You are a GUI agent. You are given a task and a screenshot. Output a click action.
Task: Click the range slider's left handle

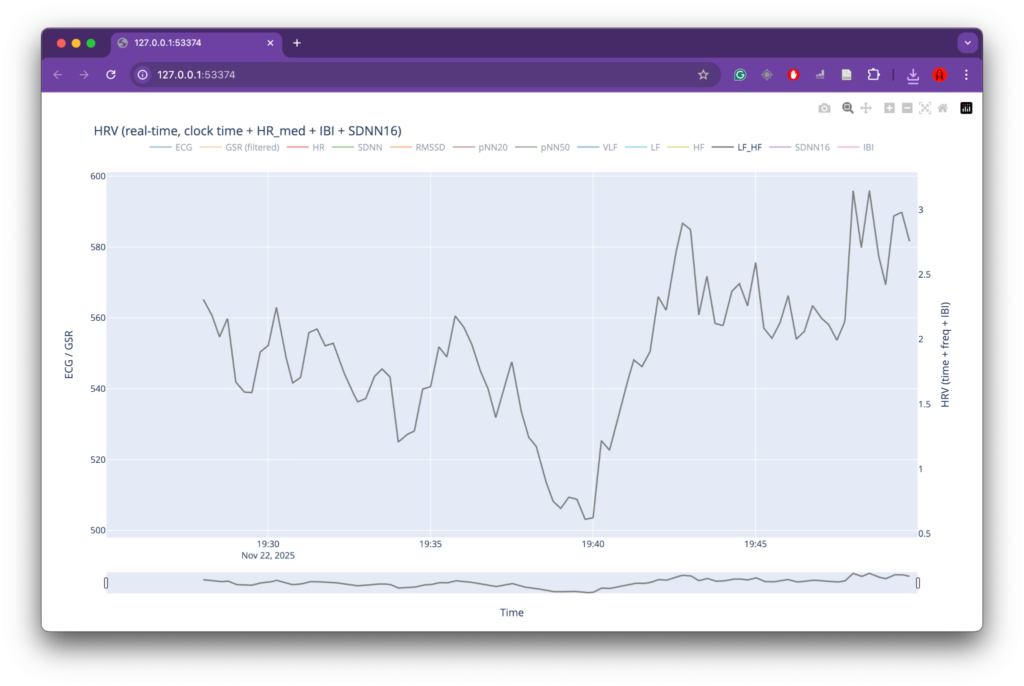coord(106,583)
